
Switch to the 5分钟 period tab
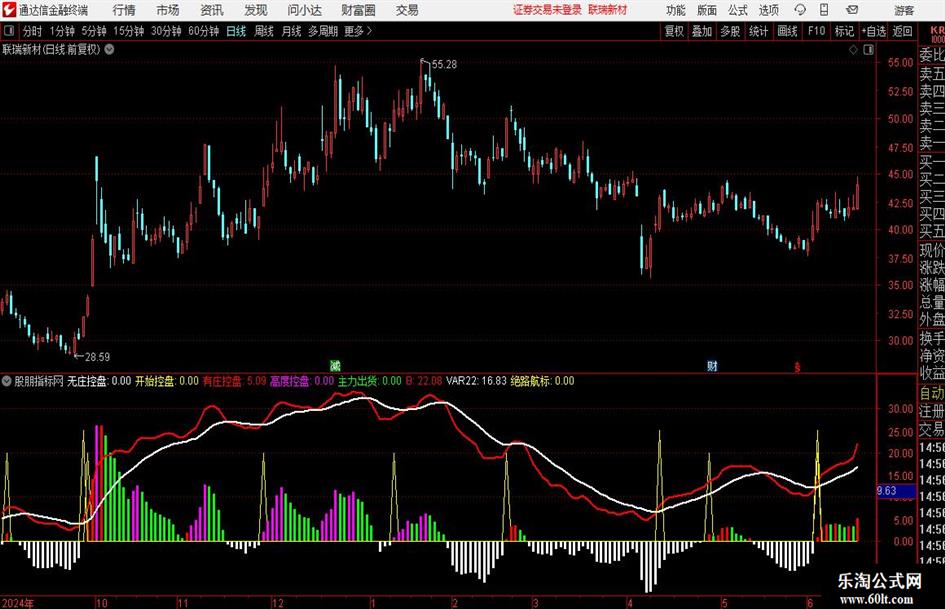pos(94,31)
